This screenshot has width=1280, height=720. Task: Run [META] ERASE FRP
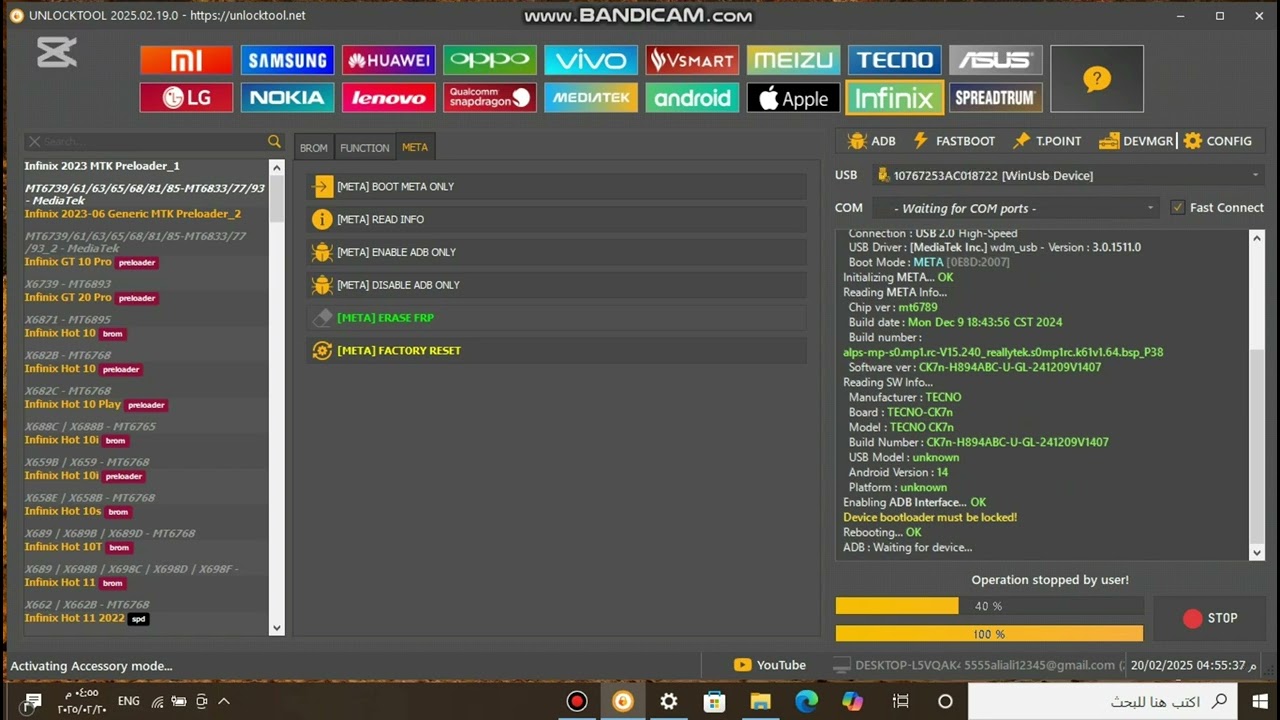[556, 318]
